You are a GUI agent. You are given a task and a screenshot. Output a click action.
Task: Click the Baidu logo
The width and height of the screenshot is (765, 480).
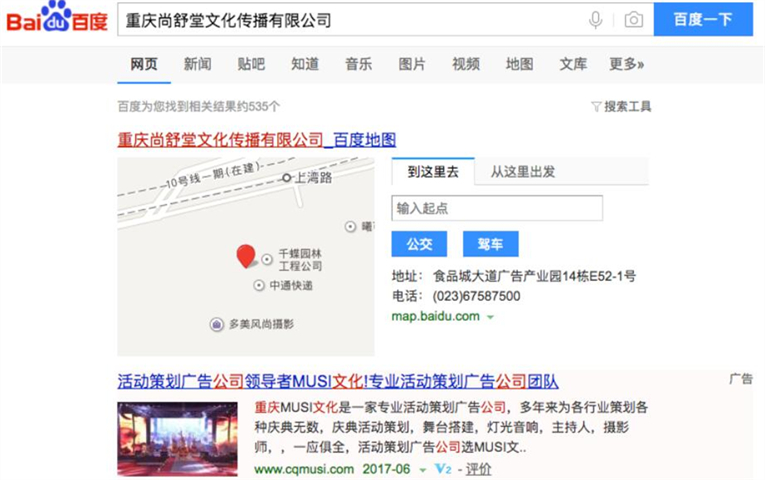(57, 18)
